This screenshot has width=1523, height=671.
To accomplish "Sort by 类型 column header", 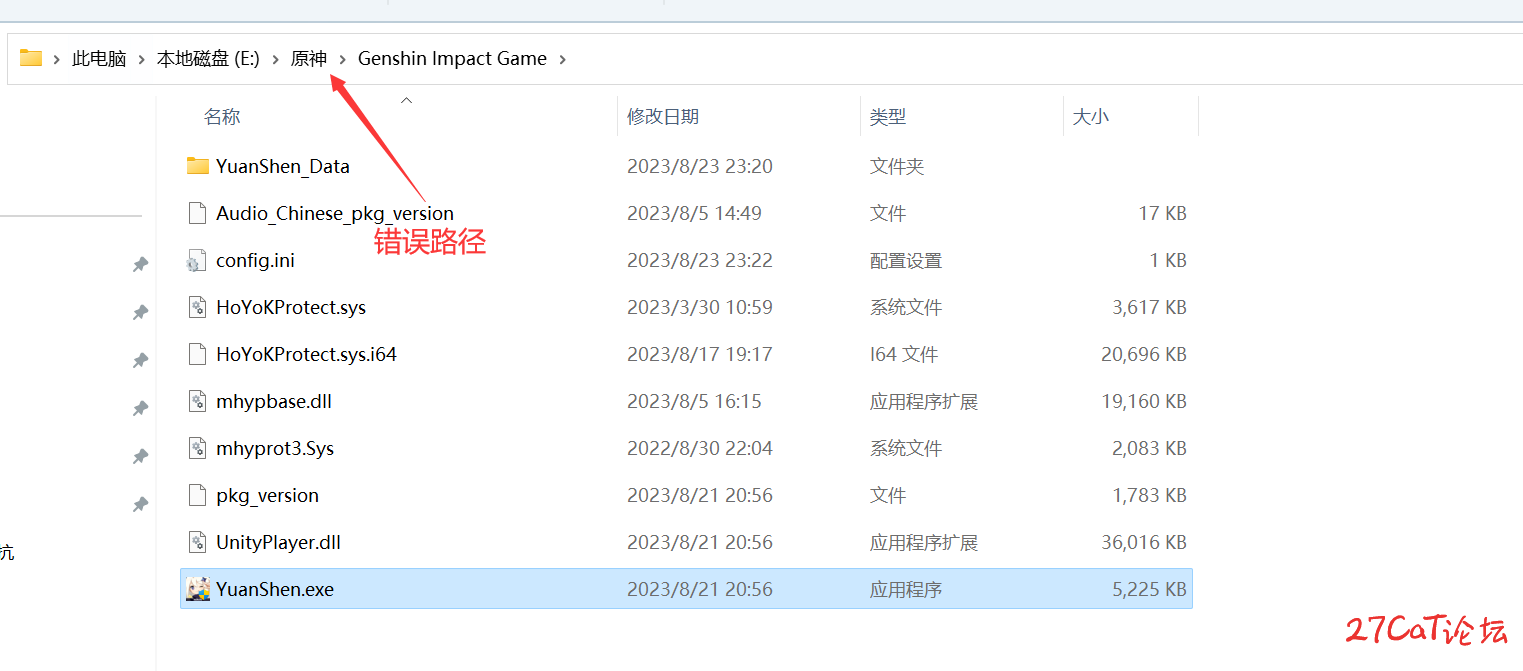I will point(888,117).
